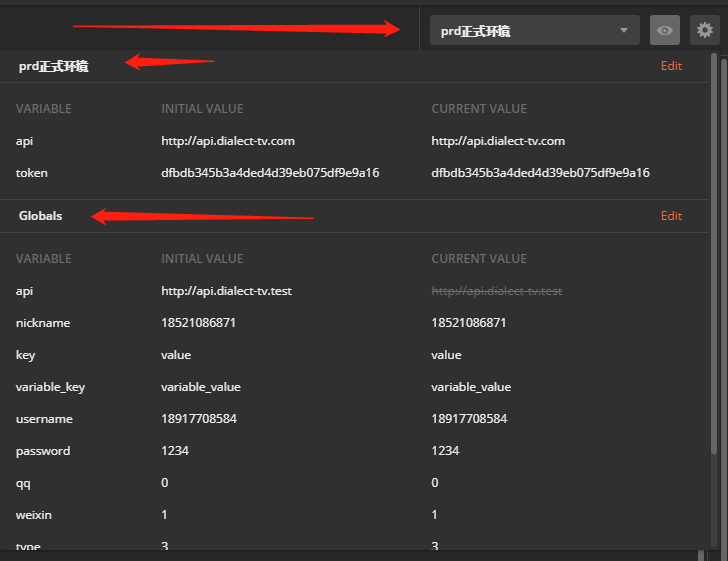
Task: Select the prd environment token current value
Action: (540, 173)
